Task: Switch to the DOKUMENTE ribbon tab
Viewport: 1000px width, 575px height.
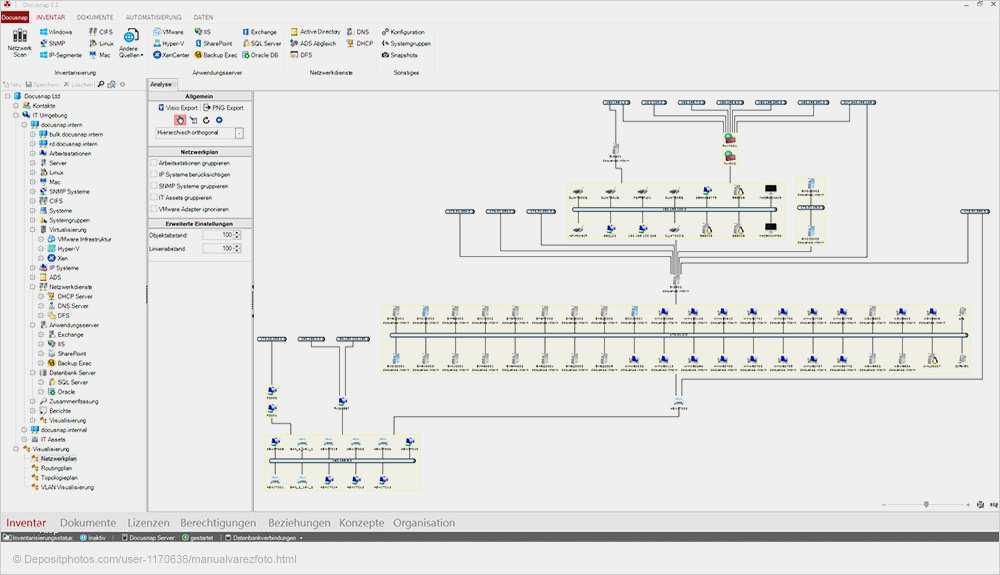Action: pos(95,17)
